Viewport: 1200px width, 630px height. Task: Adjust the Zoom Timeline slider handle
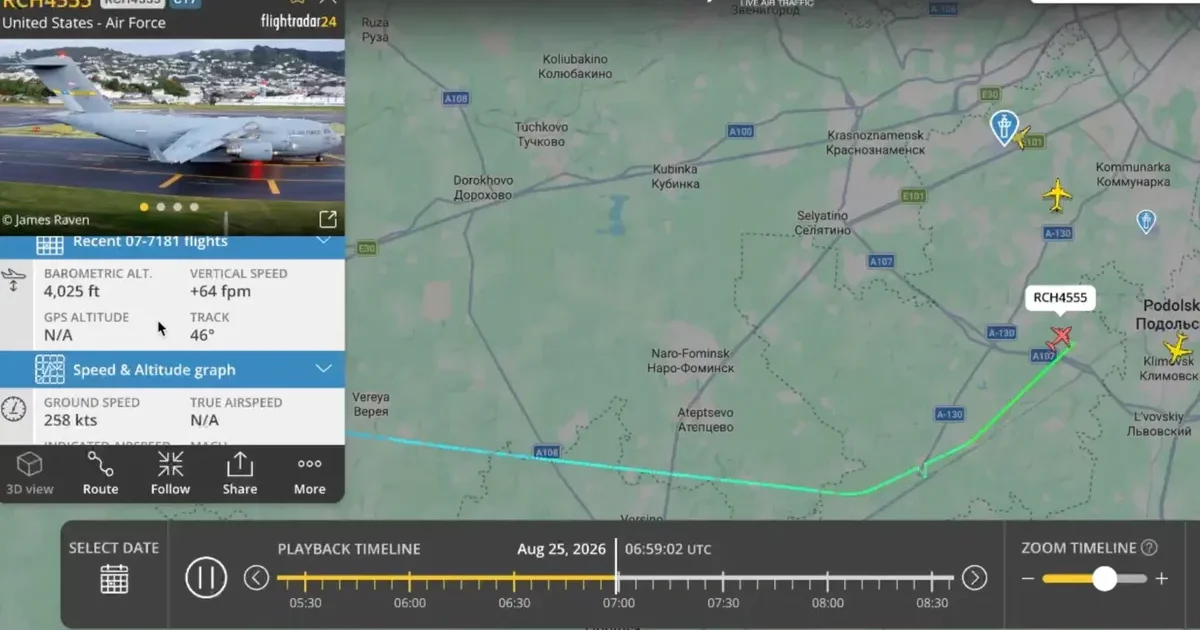click(1104, 578)
